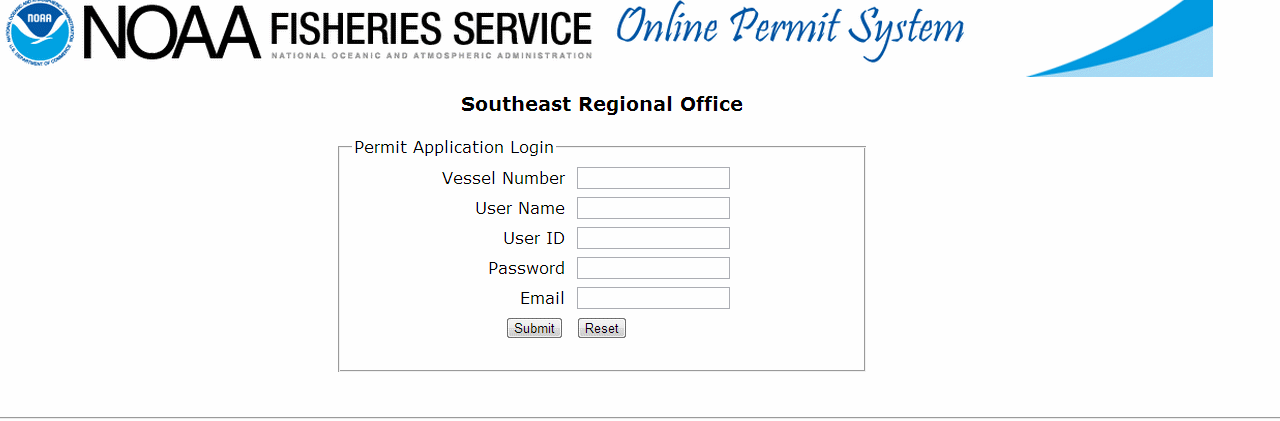The width and height of the screenshot is (1280, 421).
Task: Focus the User Name text box
Action: 653,208
